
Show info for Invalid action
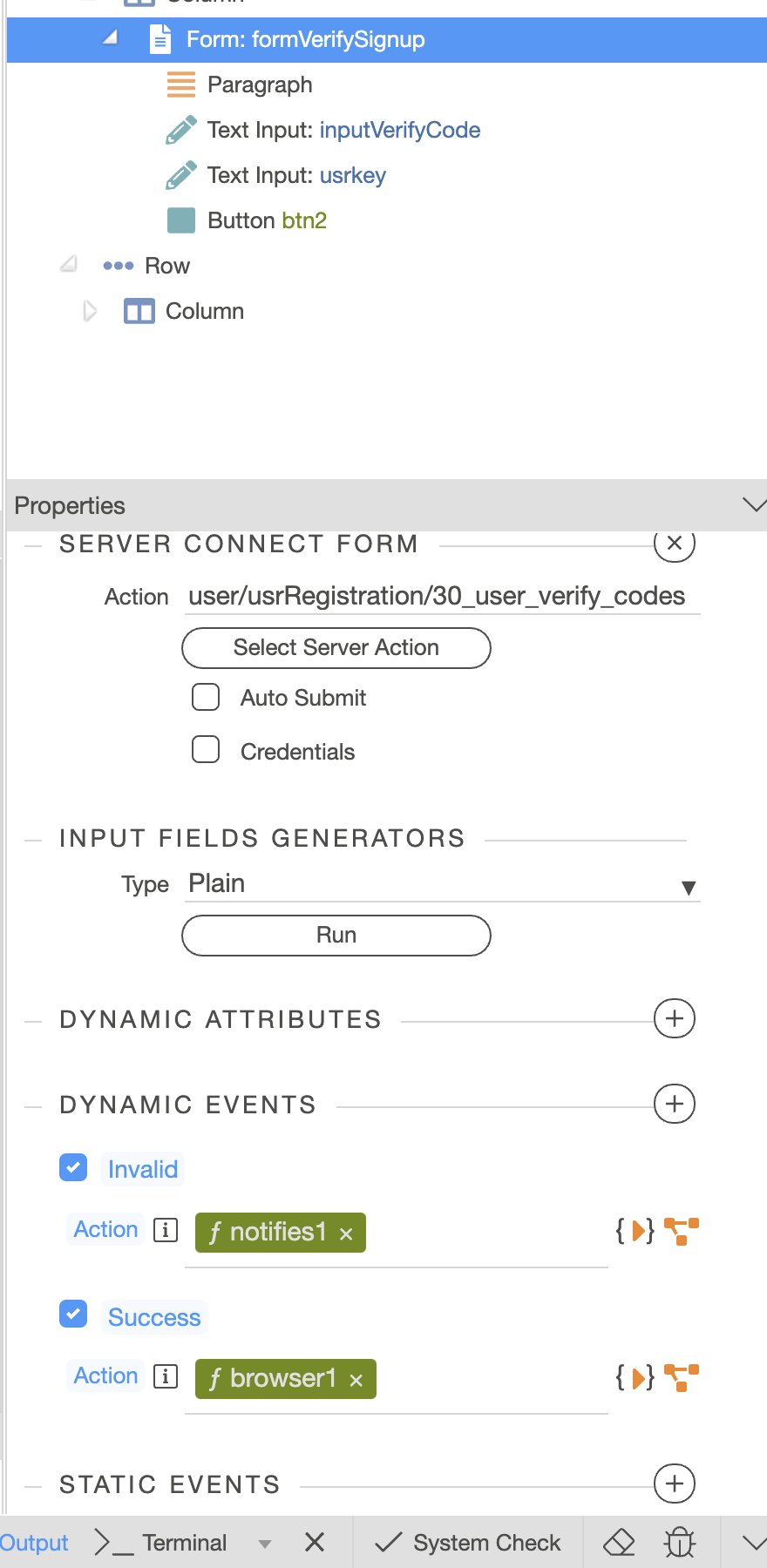166,1229
